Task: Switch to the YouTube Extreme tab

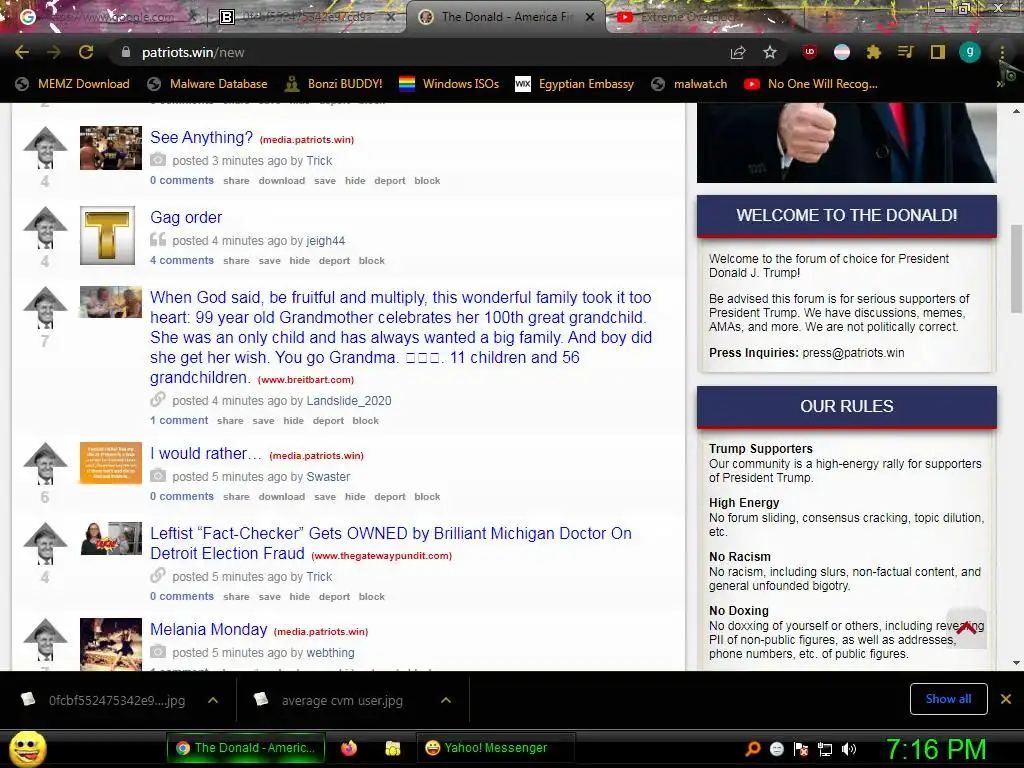Action: [x=686, y=17]
